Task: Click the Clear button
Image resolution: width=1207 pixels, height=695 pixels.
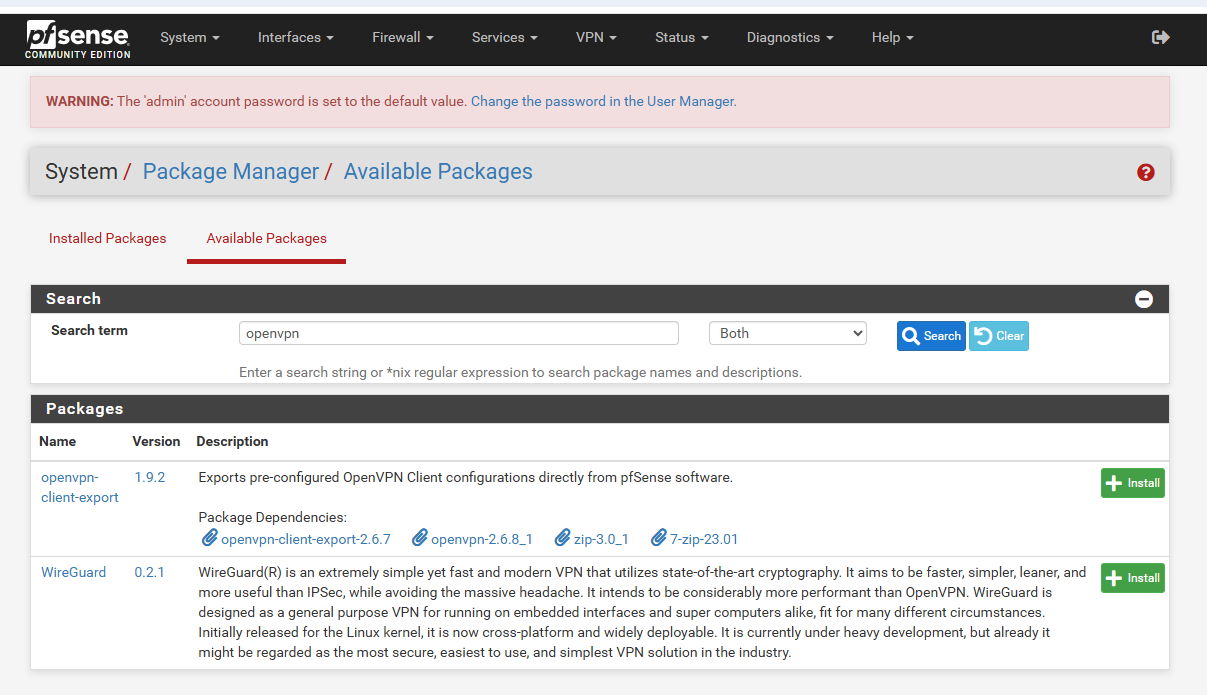Action: pyautogui.click(x=999, y=336)
